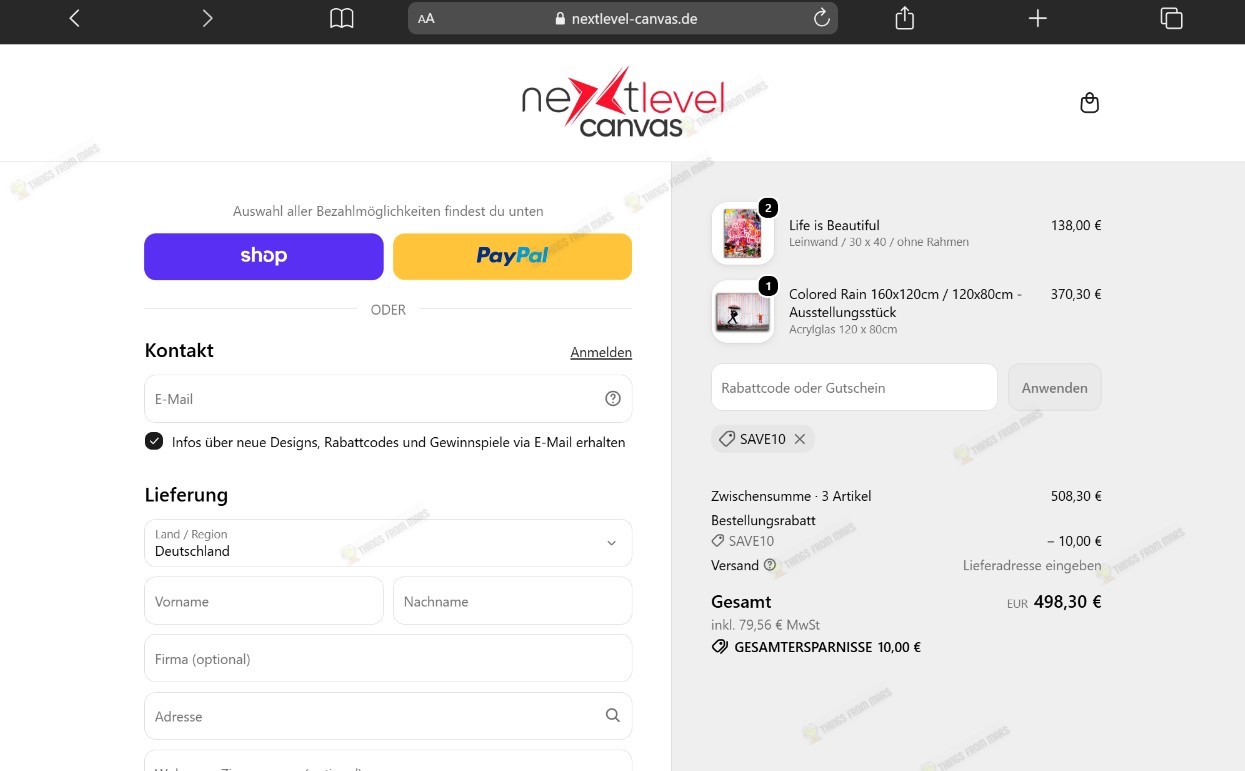Click the 'GESAMTERSPARNISSE 10,00 €' text
Screen dimensions: 1245x771
(x=827, y=647)
